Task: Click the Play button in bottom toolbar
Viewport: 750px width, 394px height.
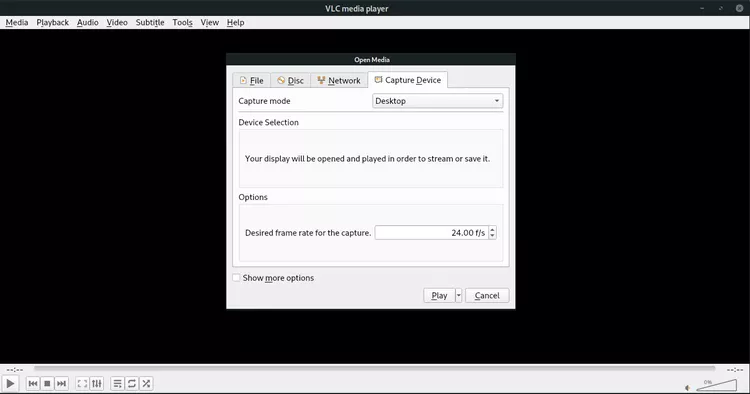Action: [x=10, y=383]
